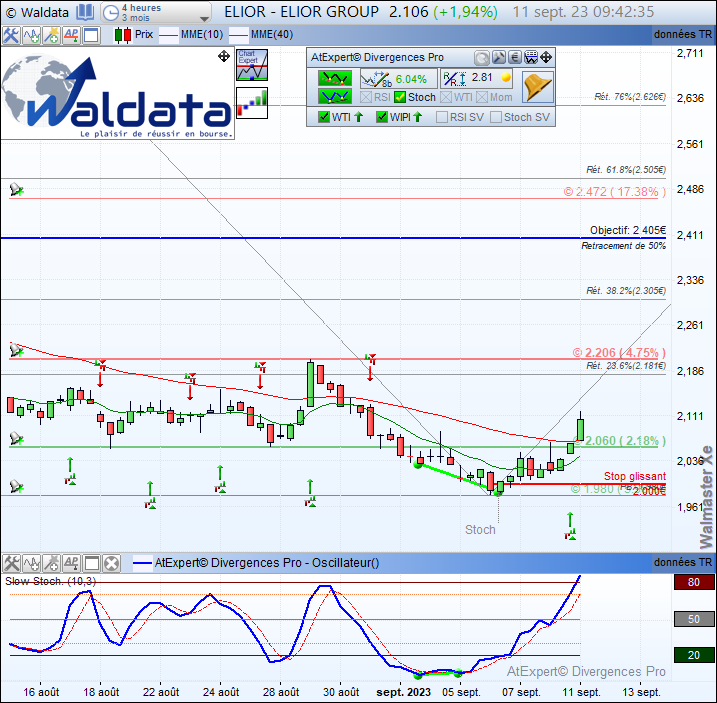Select the bullish divergence pattern button
The height and width of the screenshot is (703, 717).
tap(335, 97)
